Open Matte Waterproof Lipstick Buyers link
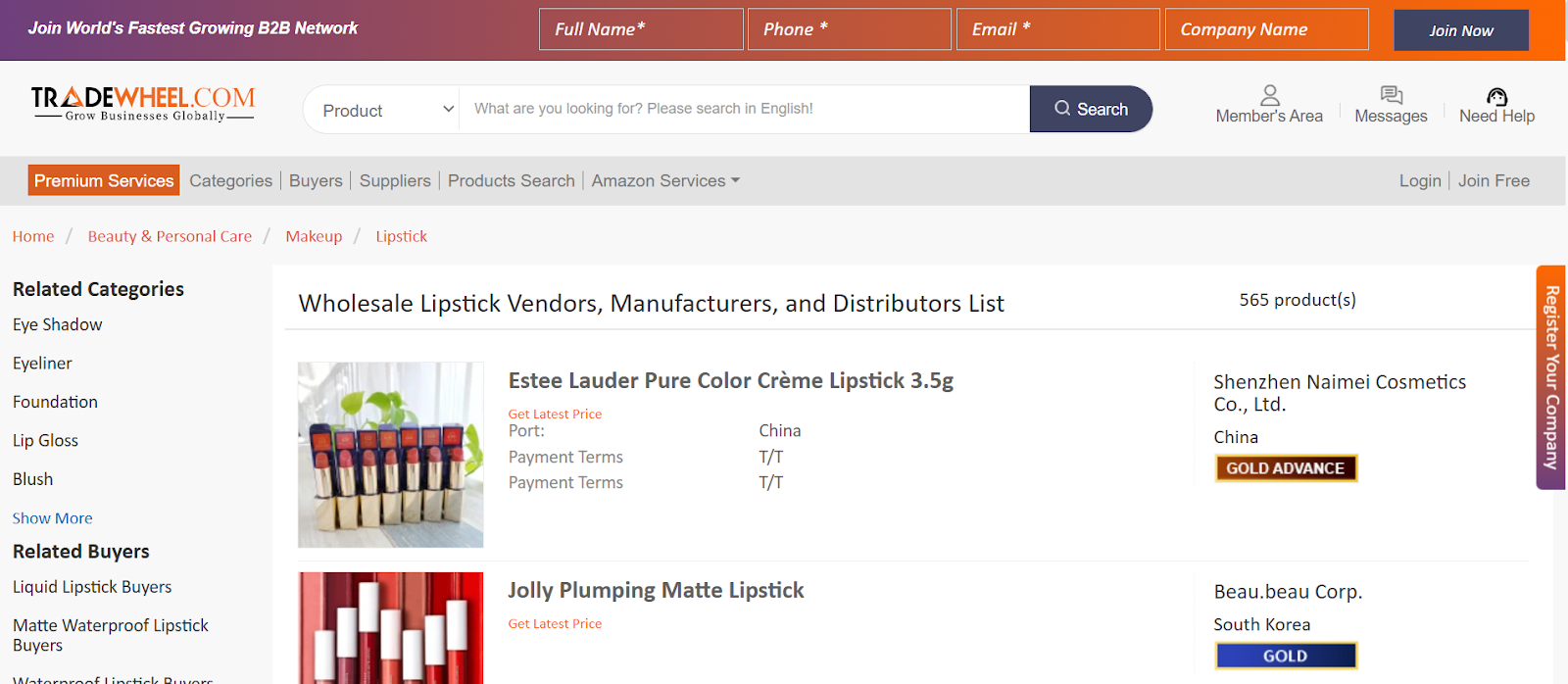 111,635
